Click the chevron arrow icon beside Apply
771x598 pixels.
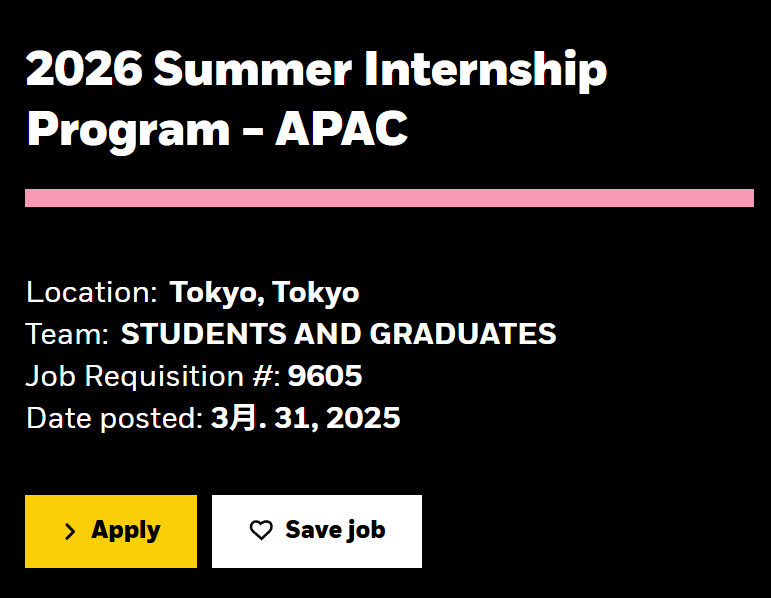pos(70,532)
